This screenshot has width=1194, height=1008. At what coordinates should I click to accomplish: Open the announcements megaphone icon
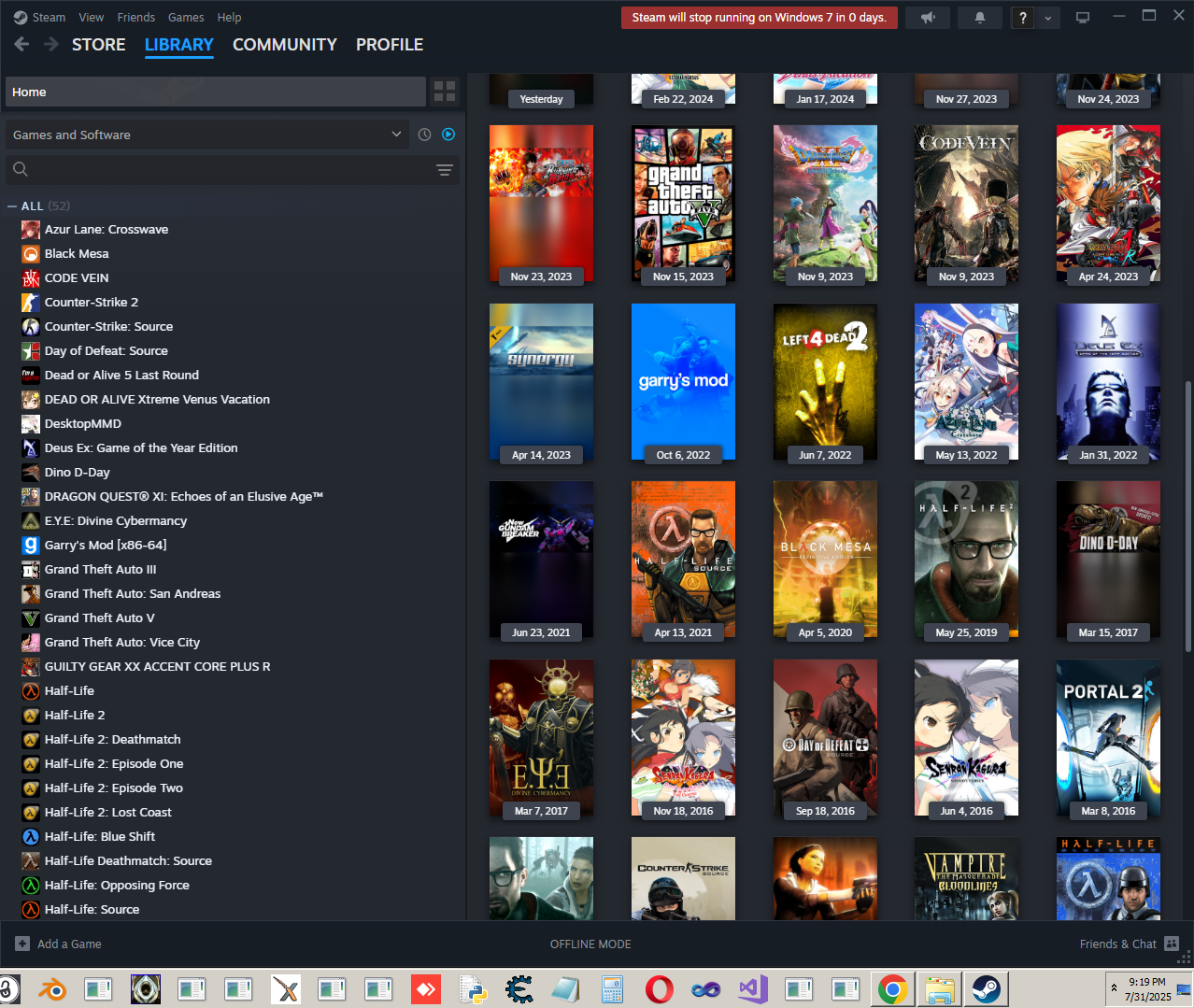click(928, 18)
